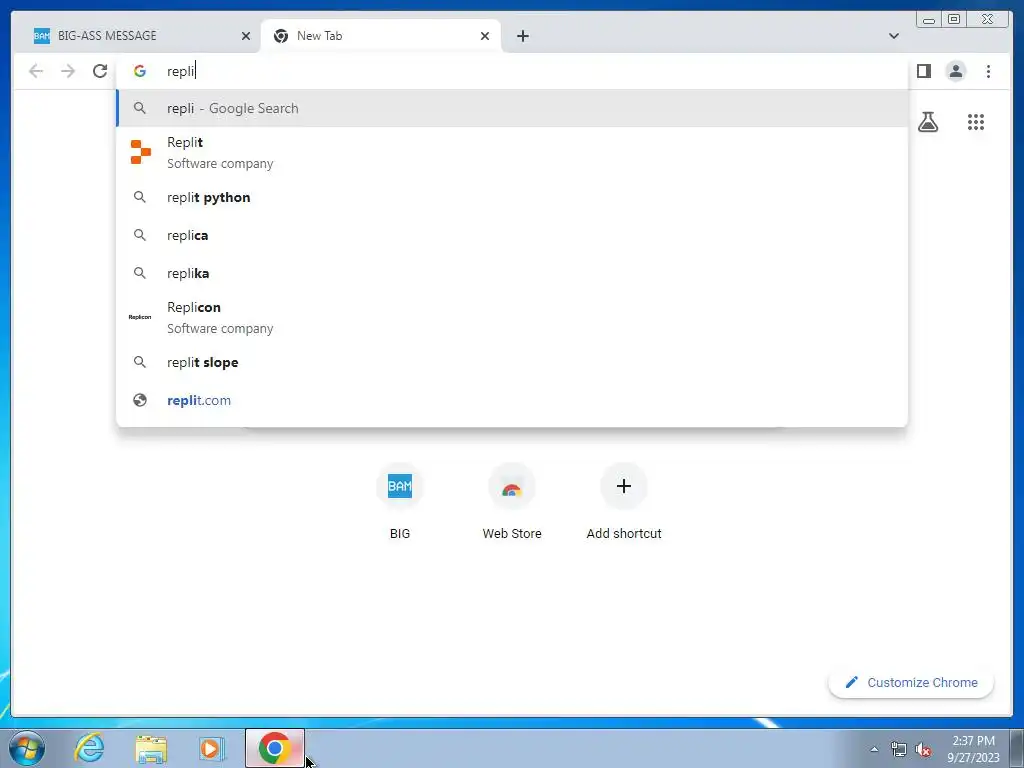This screenshot has width=1024, height=768.
Task: Select the New Tab tab
Action: (380, 36)
